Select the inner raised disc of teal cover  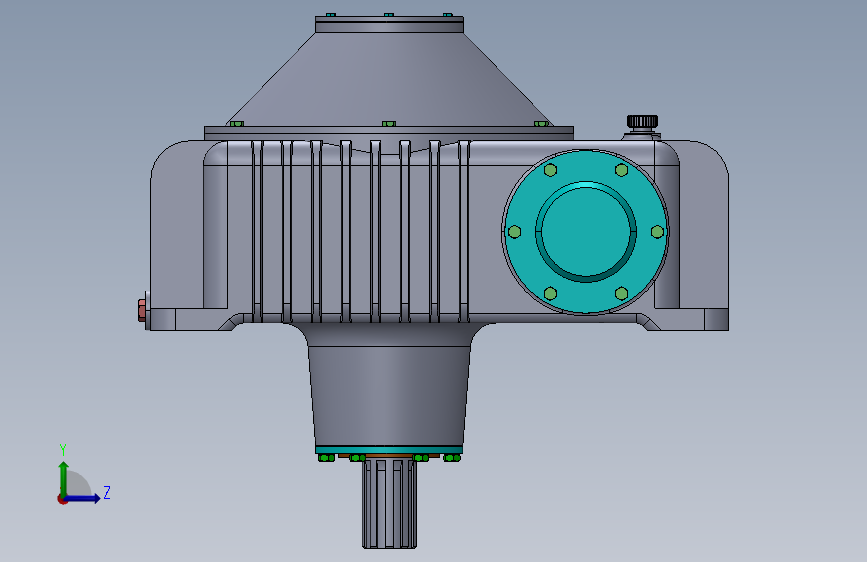tap(586, 231)
